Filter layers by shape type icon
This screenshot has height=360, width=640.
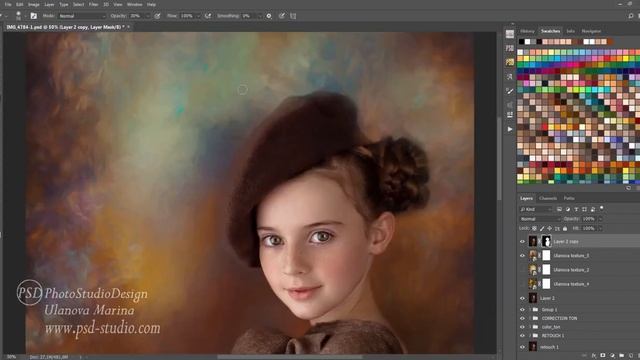pos(584,209)
